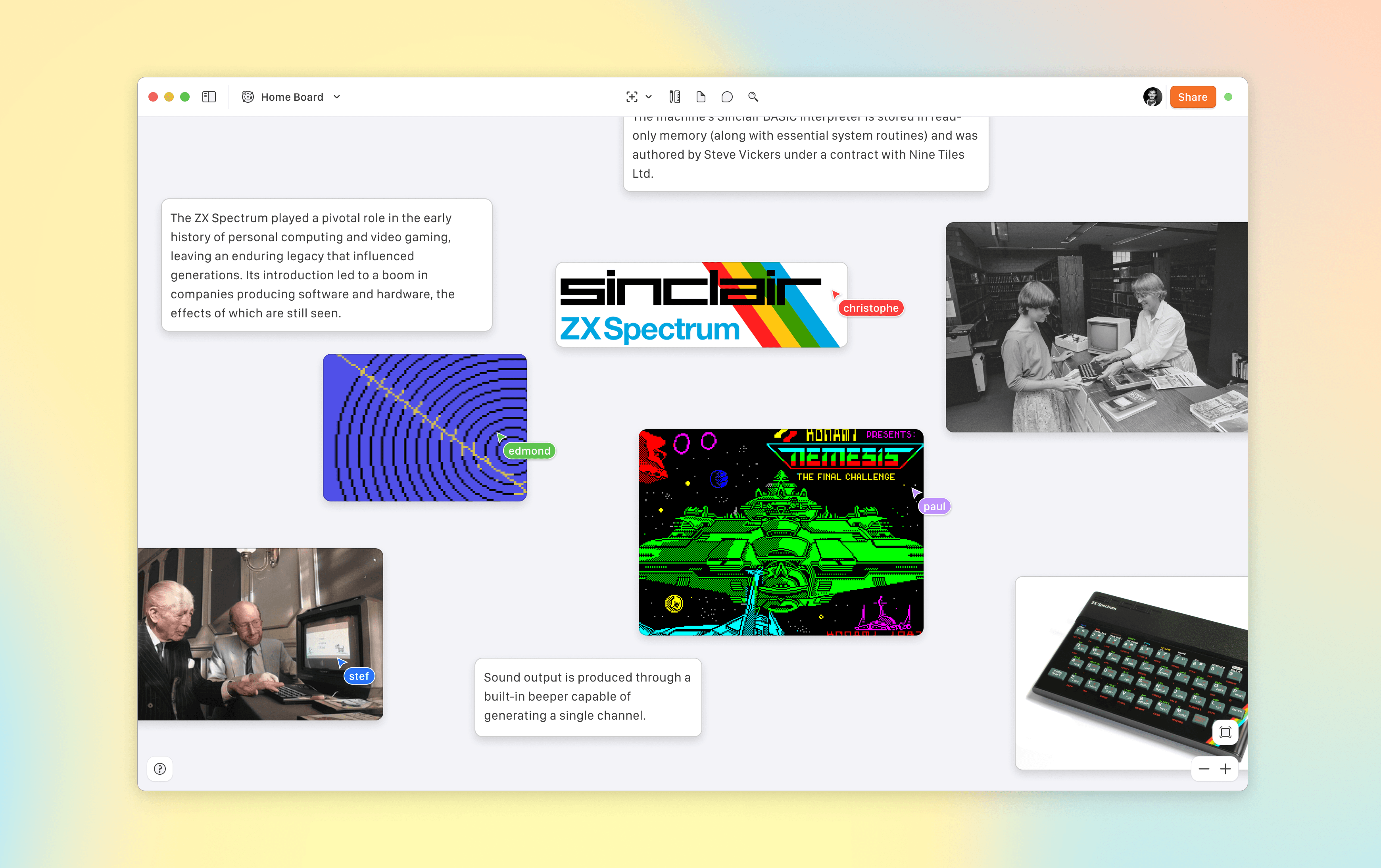
Task: Open the help question mark button
Action: [x=160, y=769]
